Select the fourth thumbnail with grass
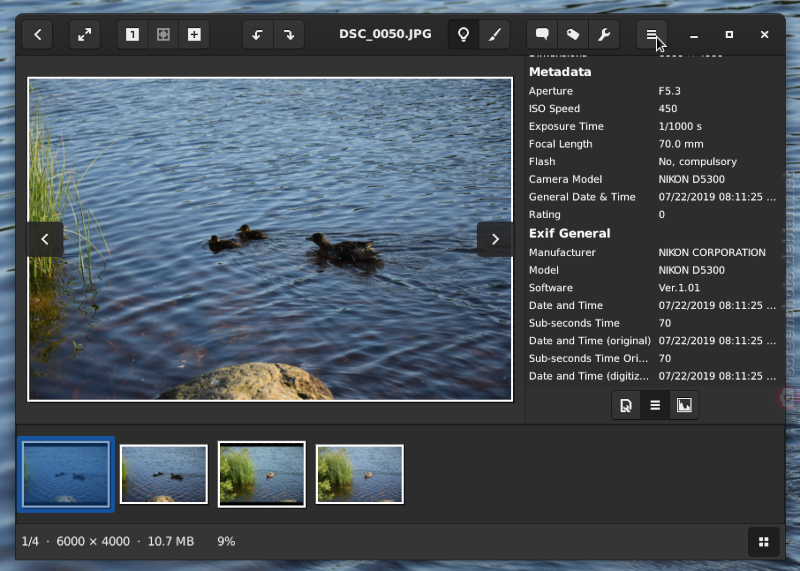The width and height of the screenshot is (800, 571). [x=360, y=474]
